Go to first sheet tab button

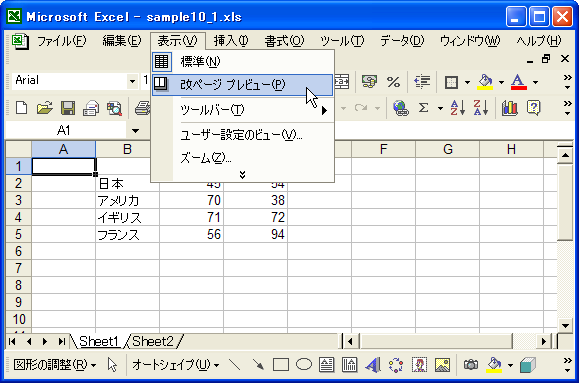coord(12,342)
